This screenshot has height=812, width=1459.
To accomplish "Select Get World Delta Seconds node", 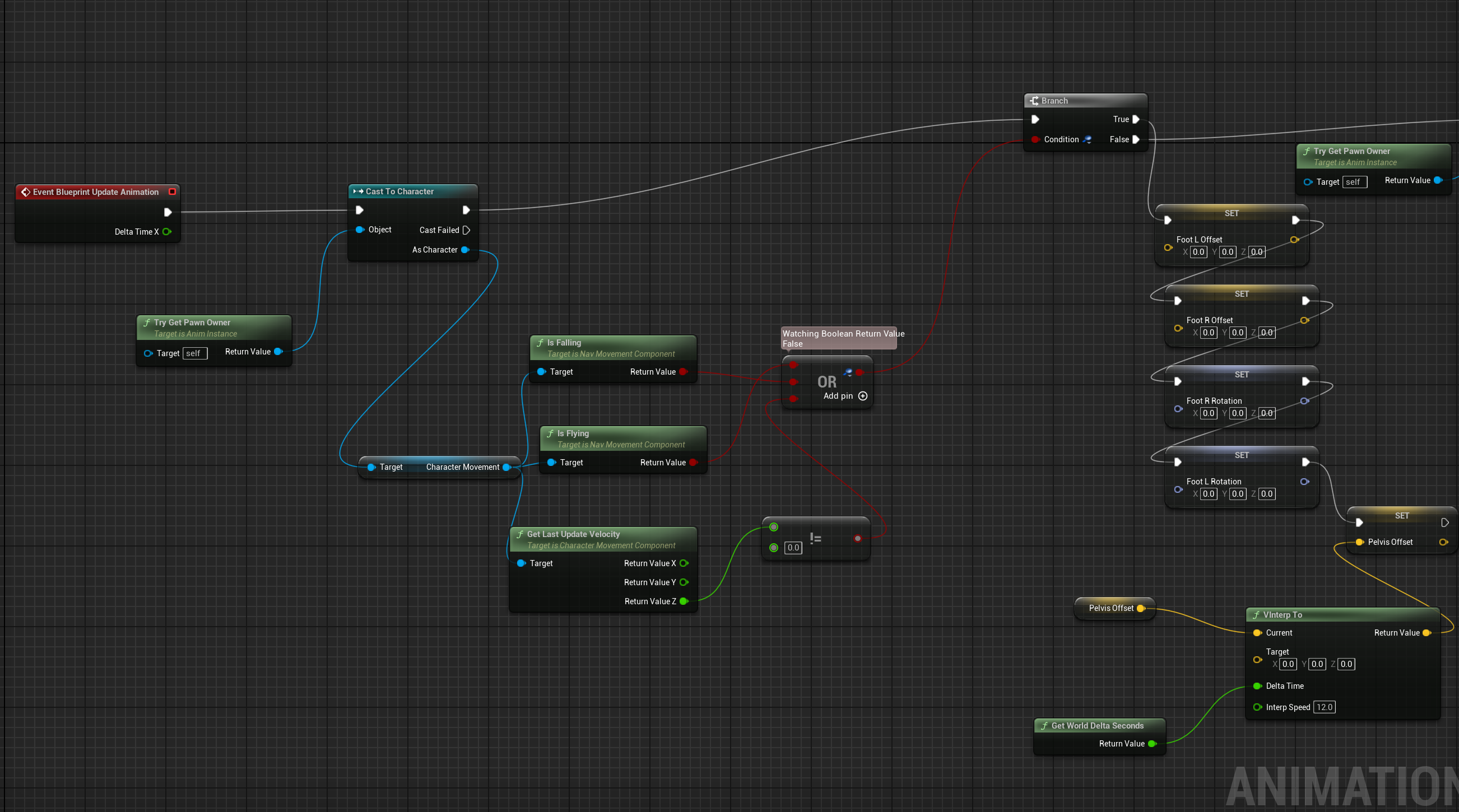I will pyautogui.click(x=1097, y=726).
